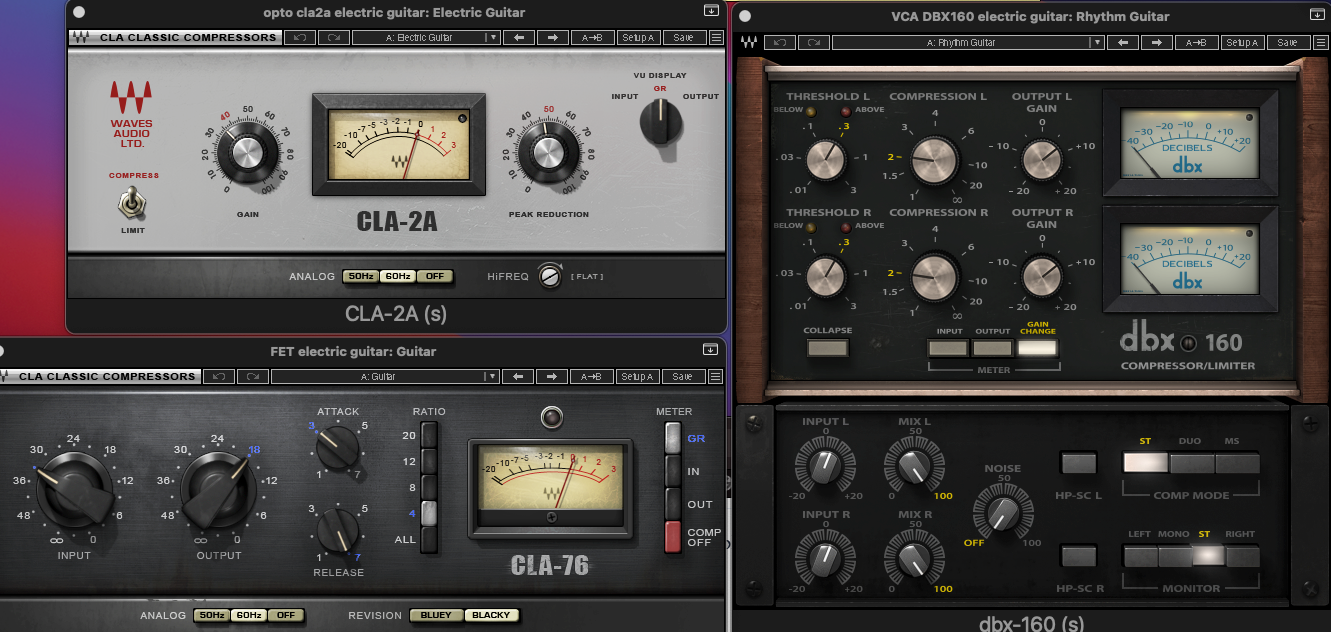Click the window dock icon of CLA-2A window

click(x=711, y=10)
